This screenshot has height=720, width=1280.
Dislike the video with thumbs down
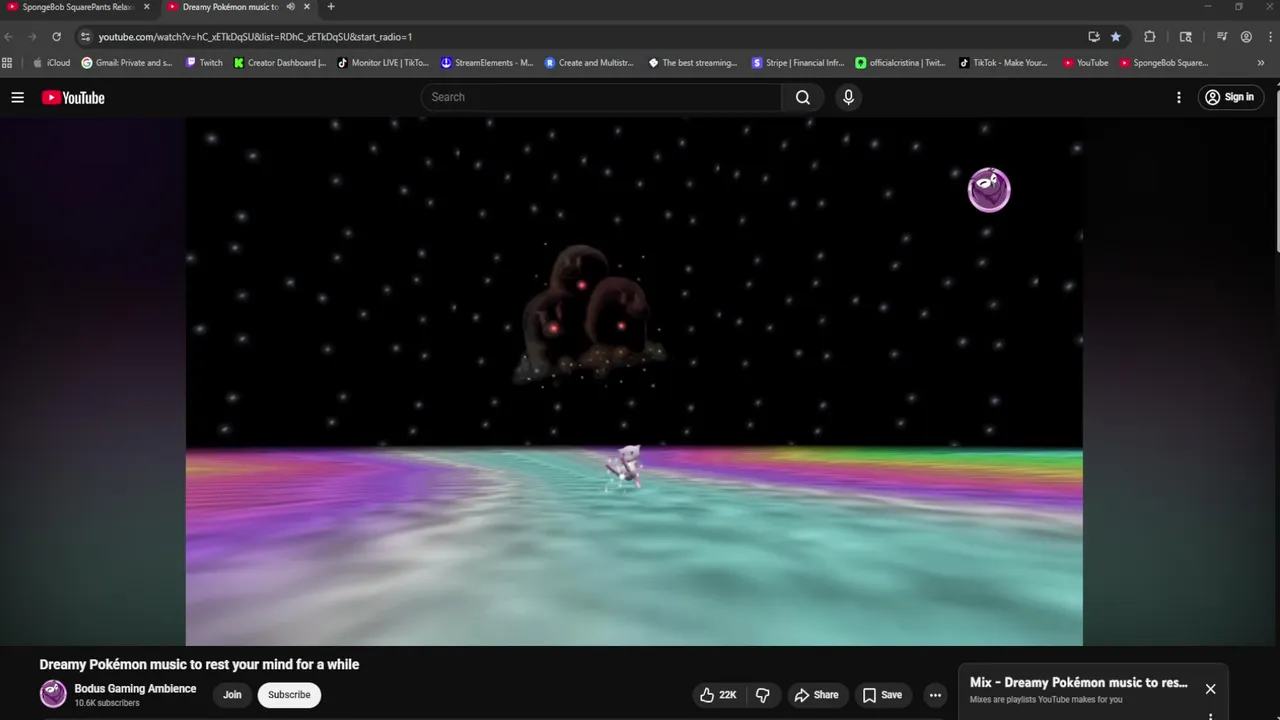click(763, 695)
